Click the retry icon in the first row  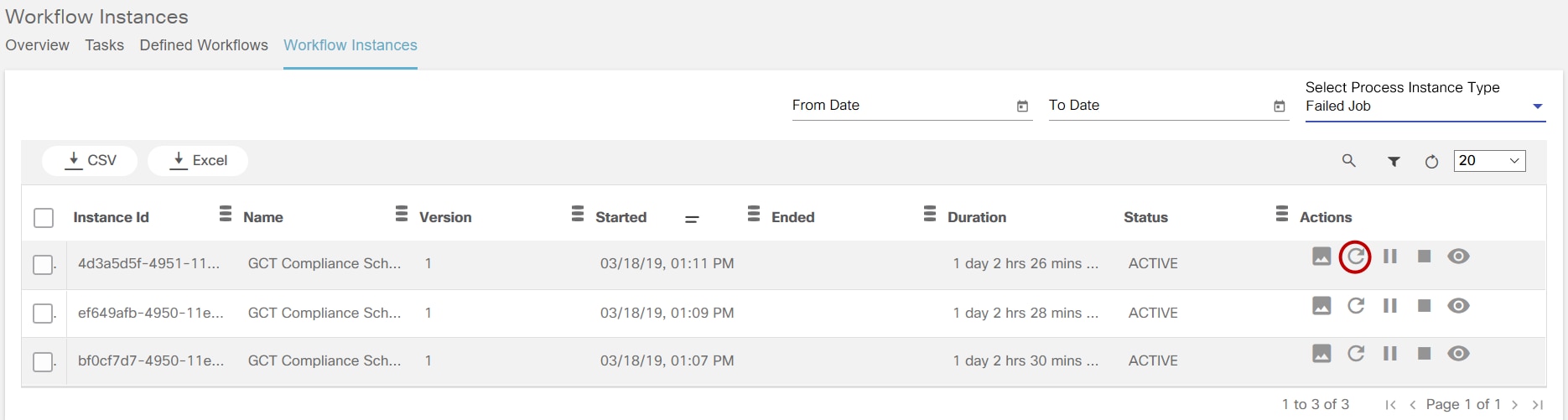coord(1355,257)
